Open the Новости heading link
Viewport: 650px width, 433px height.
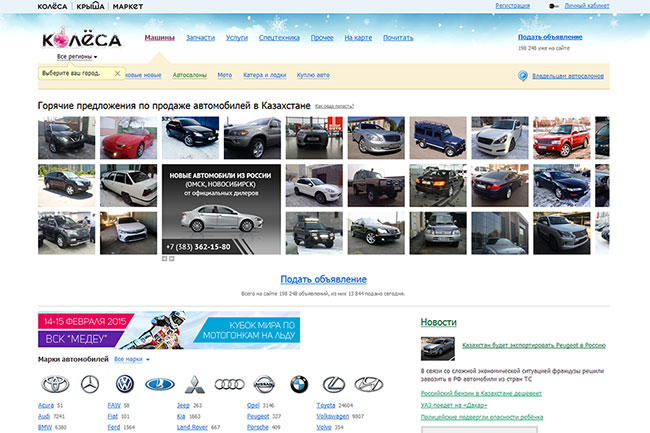[x=439, y=322]
